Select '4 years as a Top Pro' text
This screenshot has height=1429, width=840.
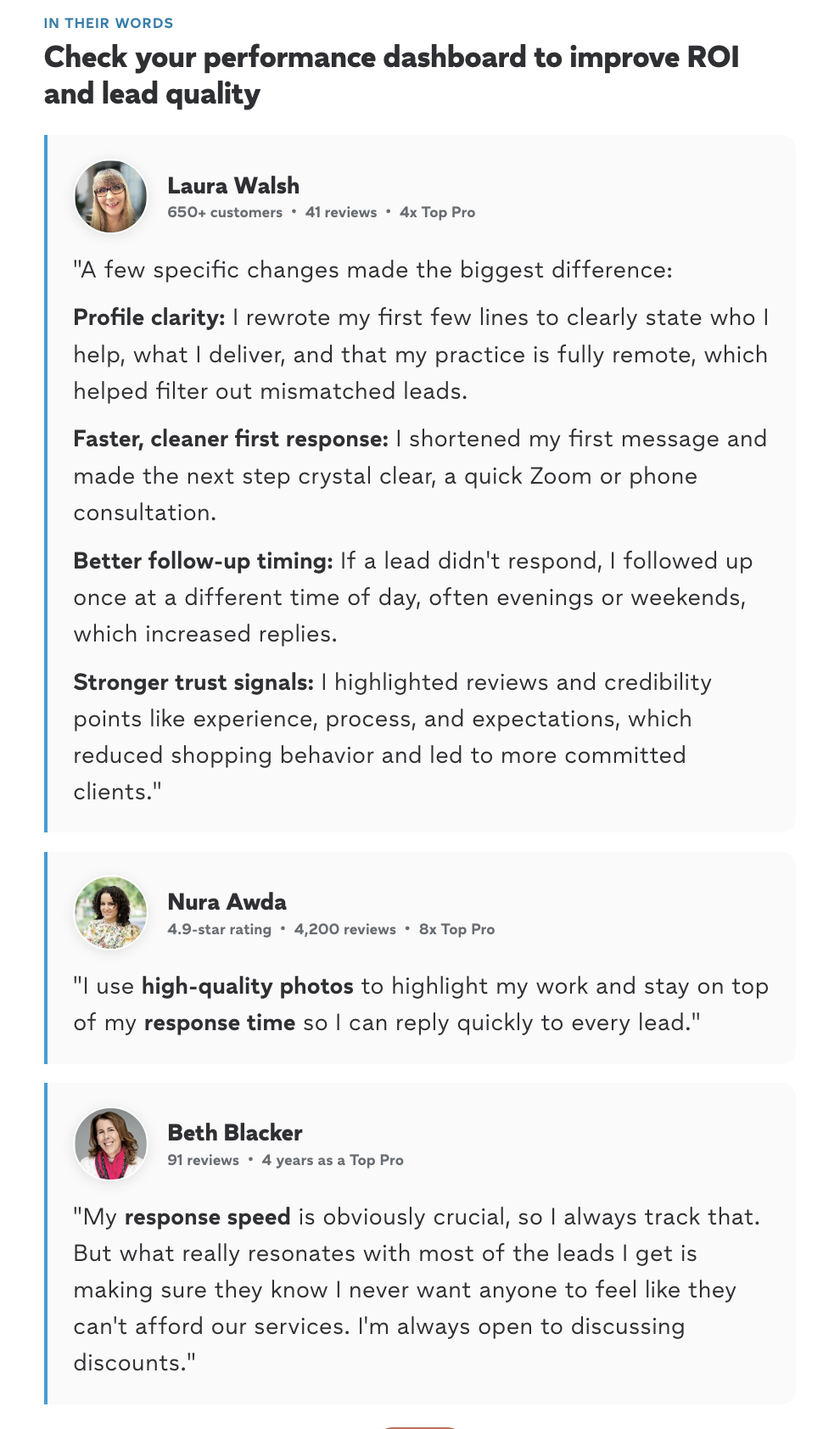click(333, 1160)
